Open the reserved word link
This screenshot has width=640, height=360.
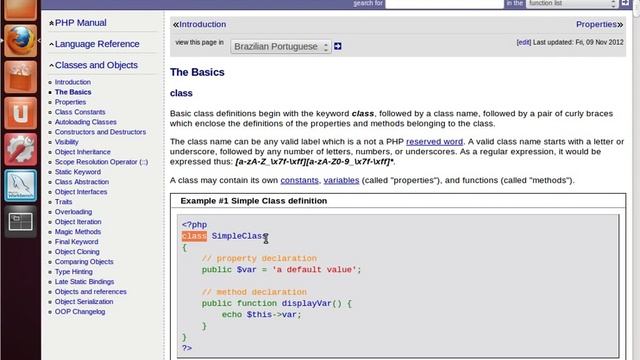click(434, 142)
